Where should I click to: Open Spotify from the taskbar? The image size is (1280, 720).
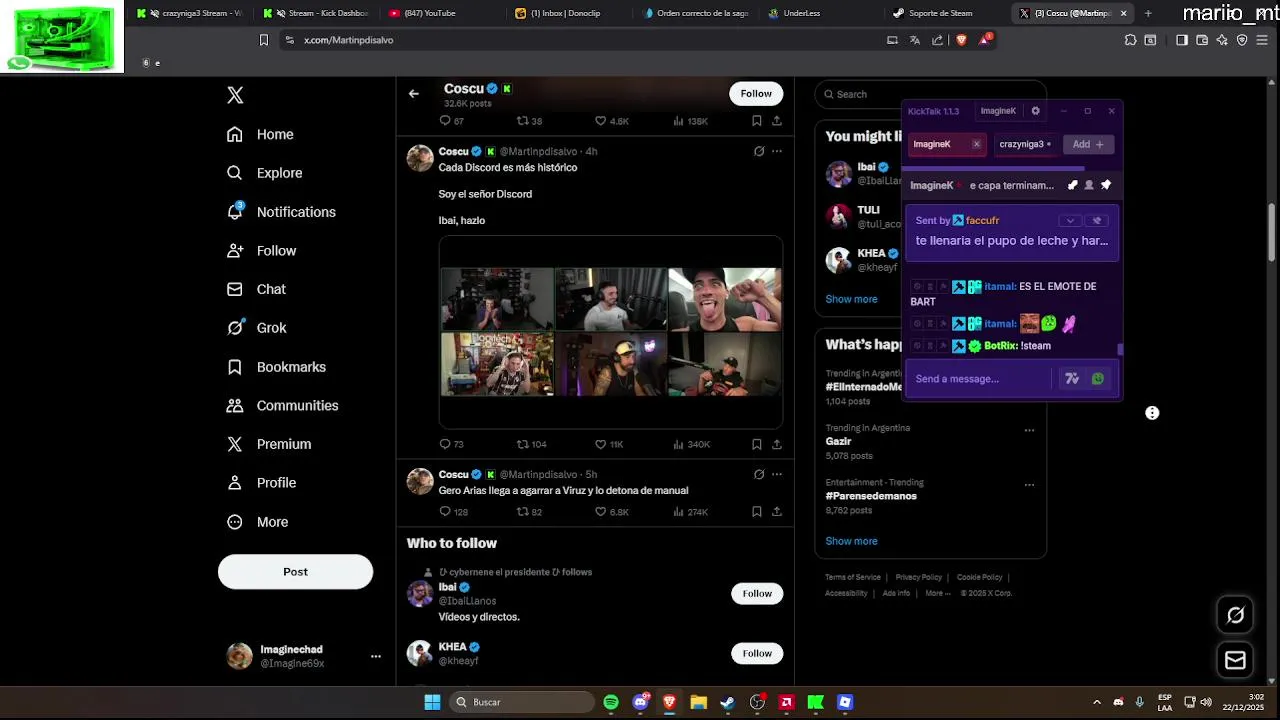point(611,702)
